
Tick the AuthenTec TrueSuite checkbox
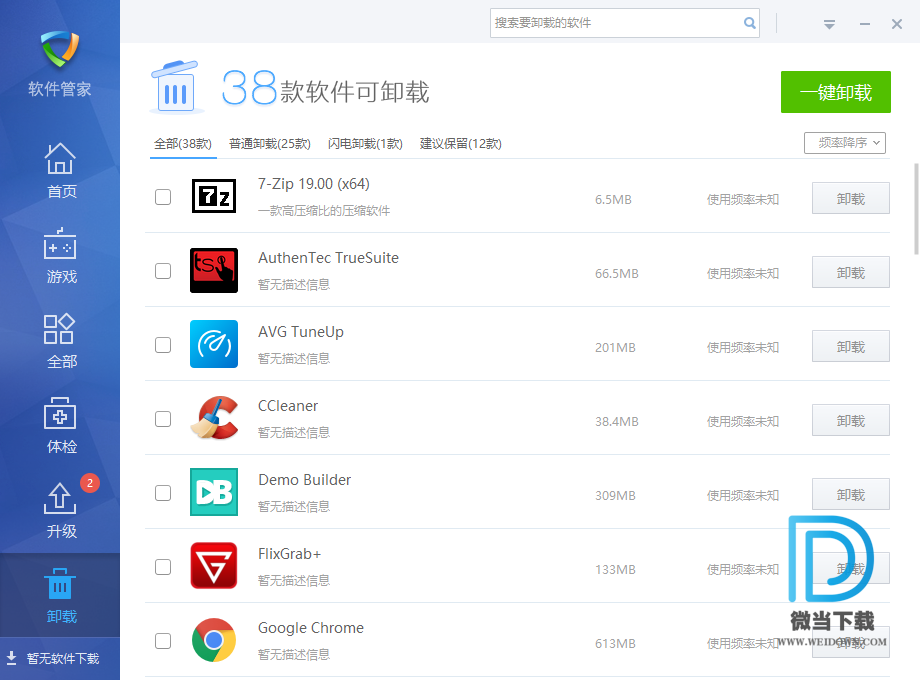pos(163,271)
